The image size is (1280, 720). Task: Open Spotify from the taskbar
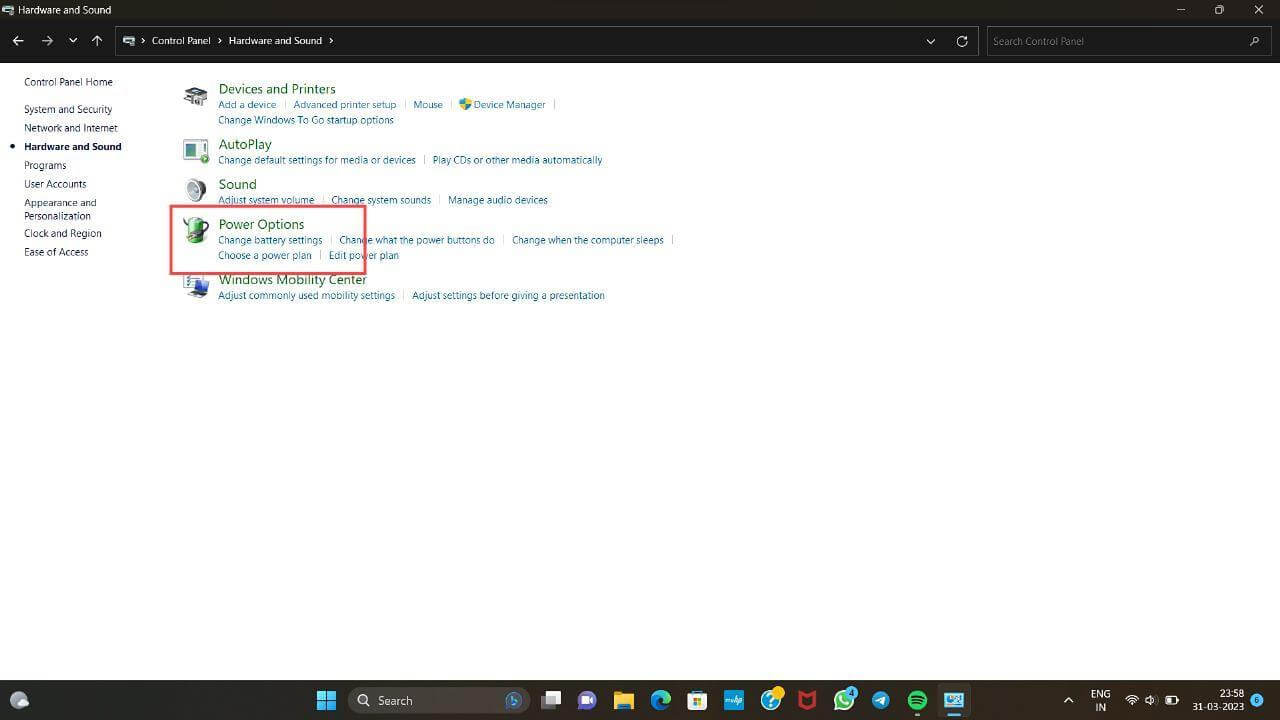coord(917,700)
